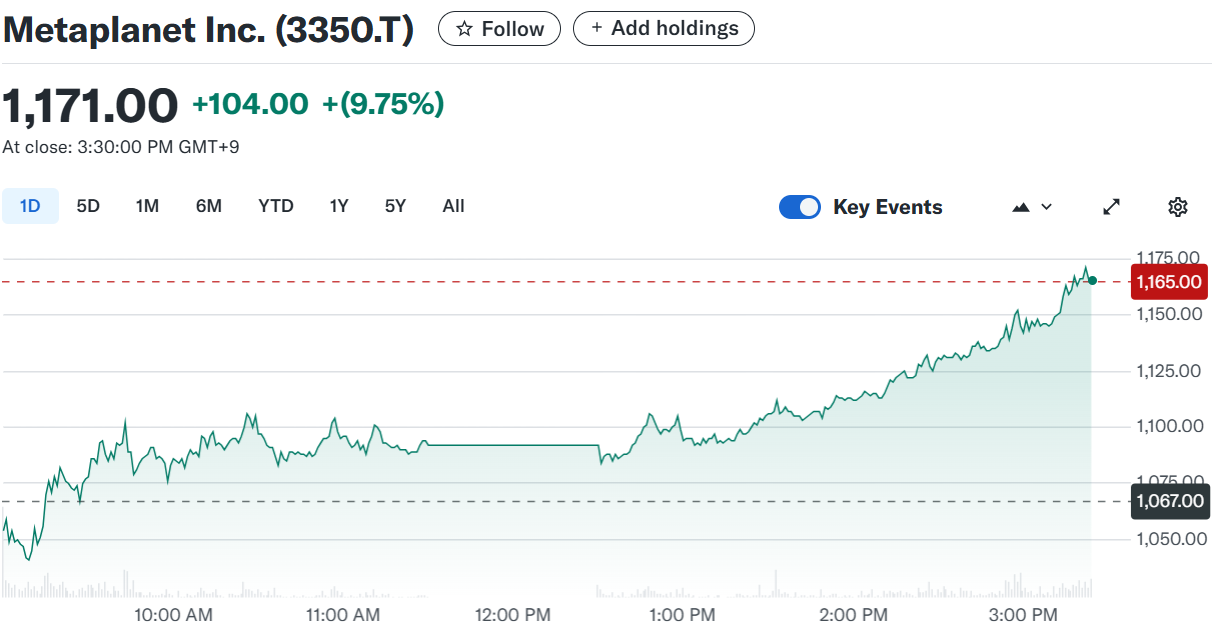
Task: Switch to the YTD view
Action: point(275,205)
